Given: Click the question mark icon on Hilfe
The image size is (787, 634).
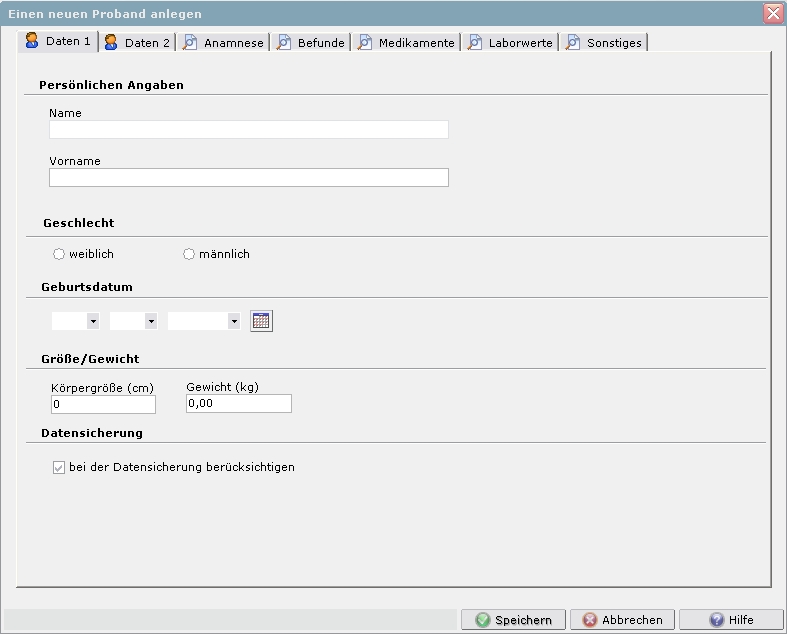Looking at the screenshot, I should coord(716,620).
